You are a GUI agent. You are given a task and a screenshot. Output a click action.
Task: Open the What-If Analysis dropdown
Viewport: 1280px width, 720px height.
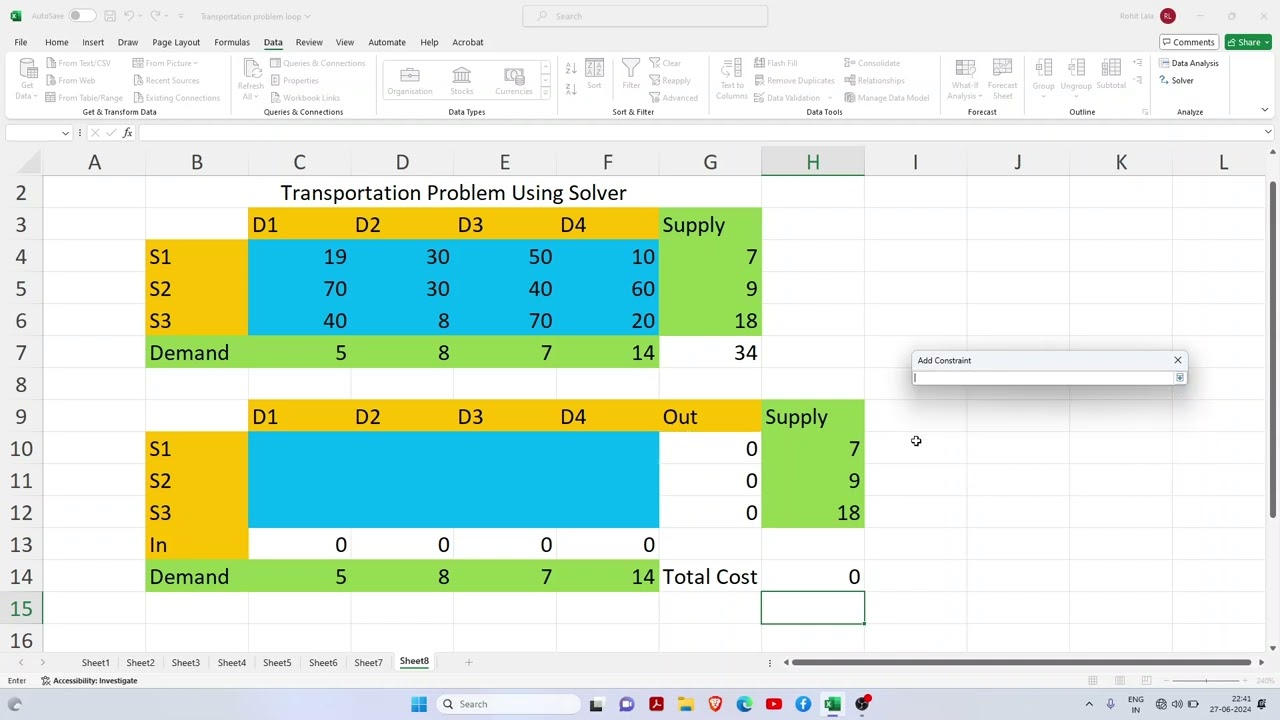(965, 78)
